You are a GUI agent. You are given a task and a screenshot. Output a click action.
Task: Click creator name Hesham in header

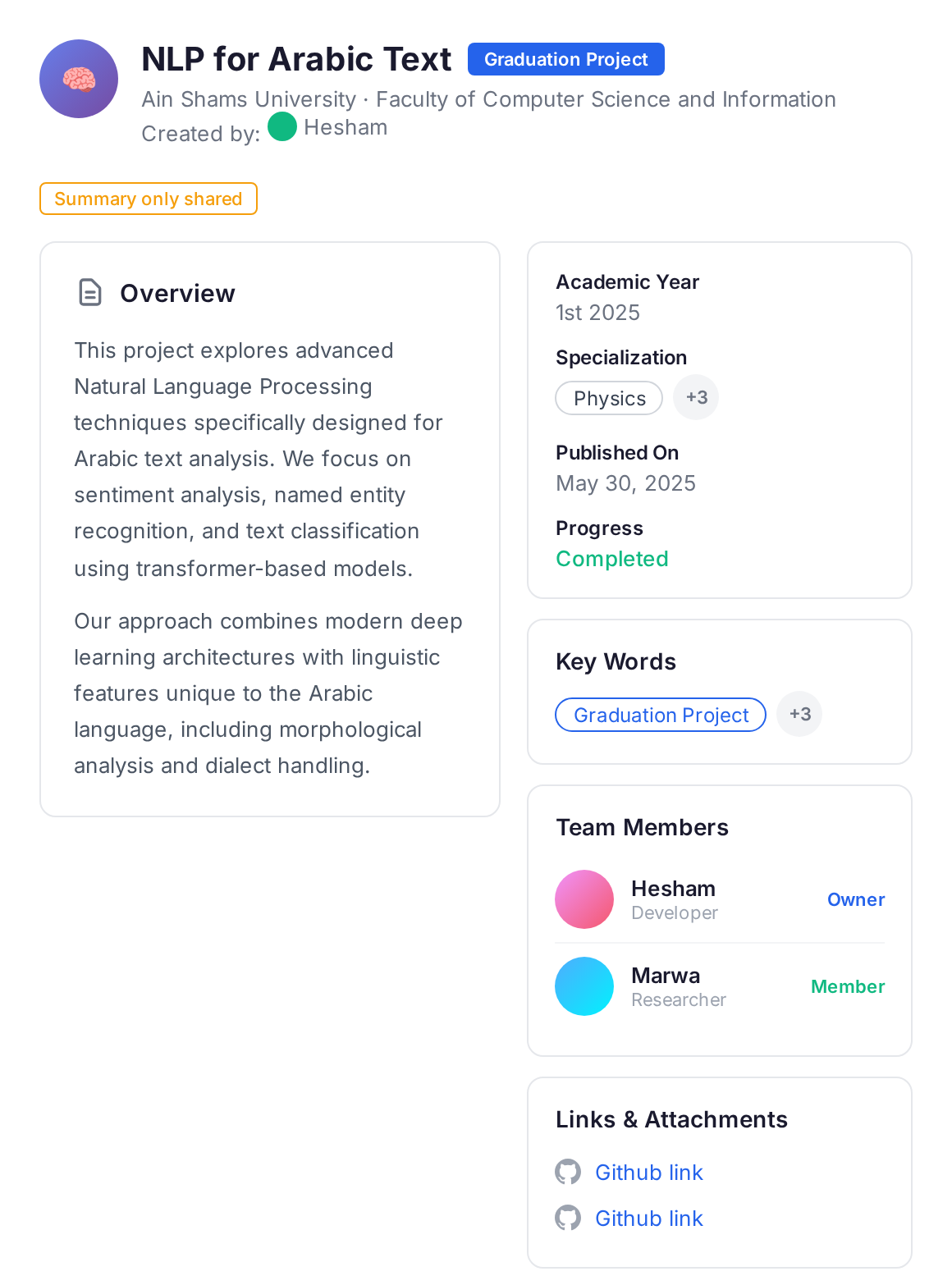coord(346,127)
